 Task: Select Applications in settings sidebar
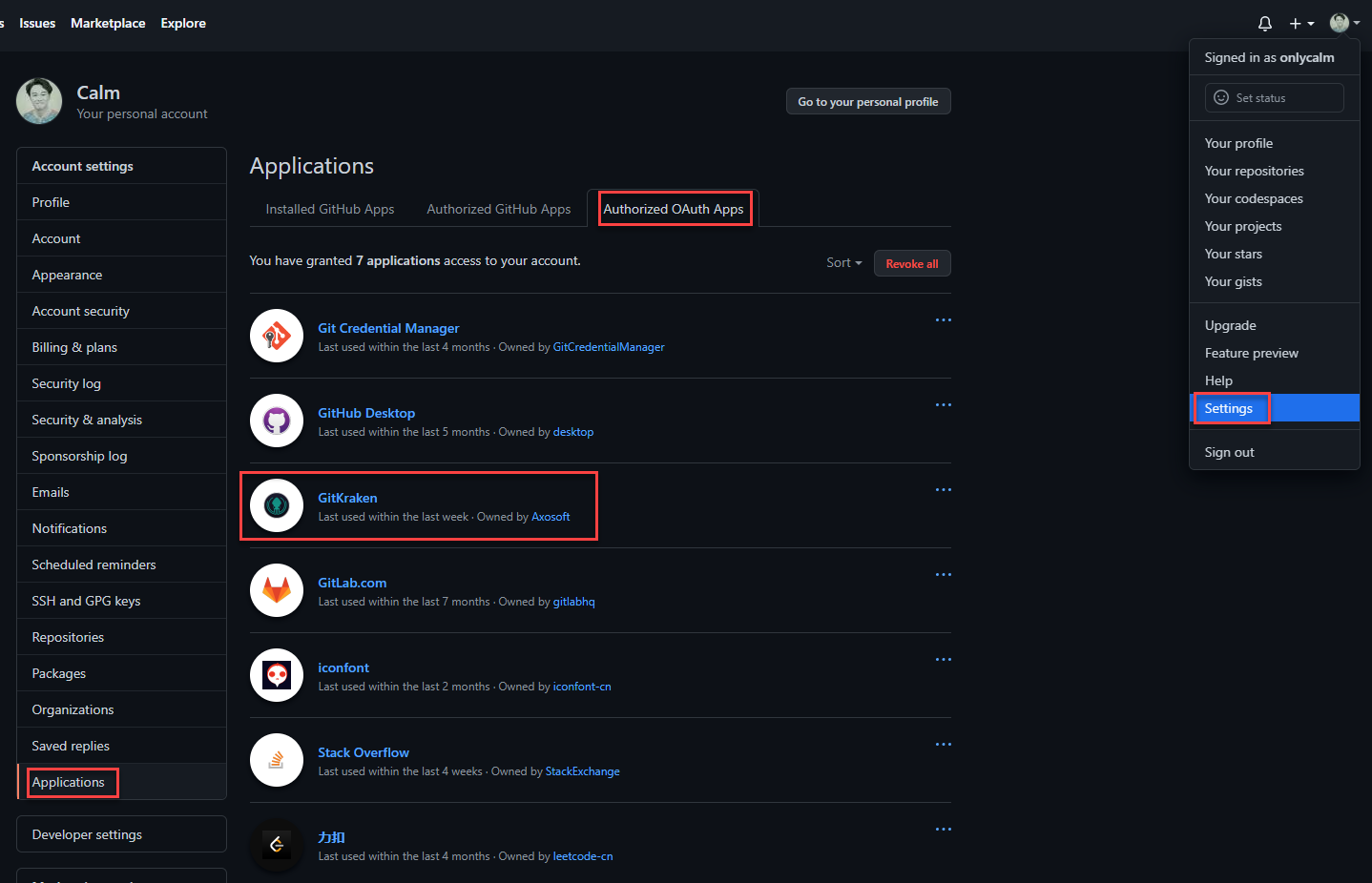(122, 782)
